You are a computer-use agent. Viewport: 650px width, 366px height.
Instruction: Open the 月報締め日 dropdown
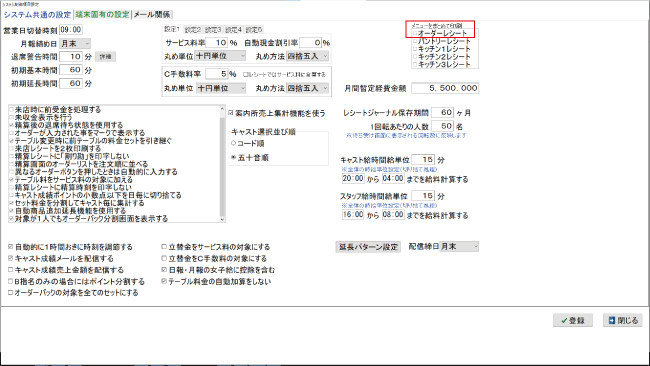coord(75,43)
